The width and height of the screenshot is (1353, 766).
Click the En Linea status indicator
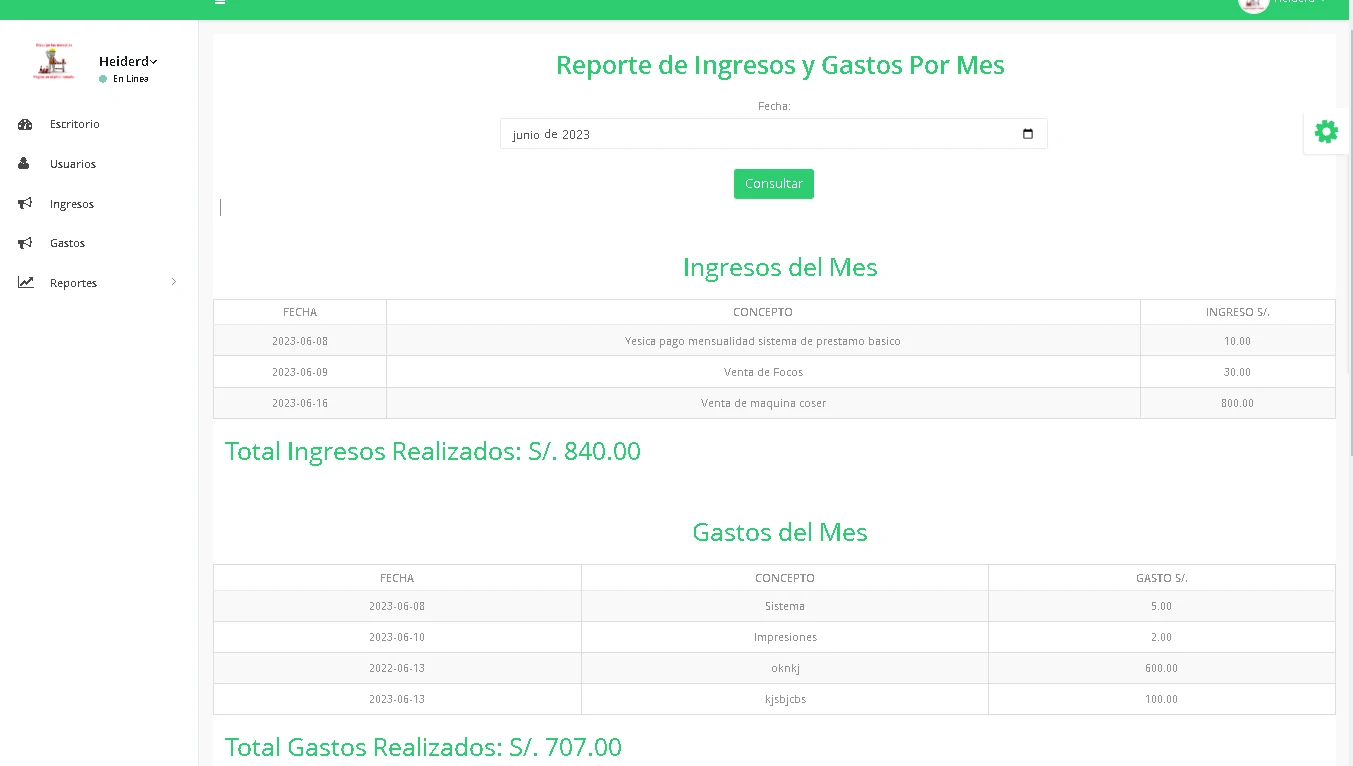[124, 78]
